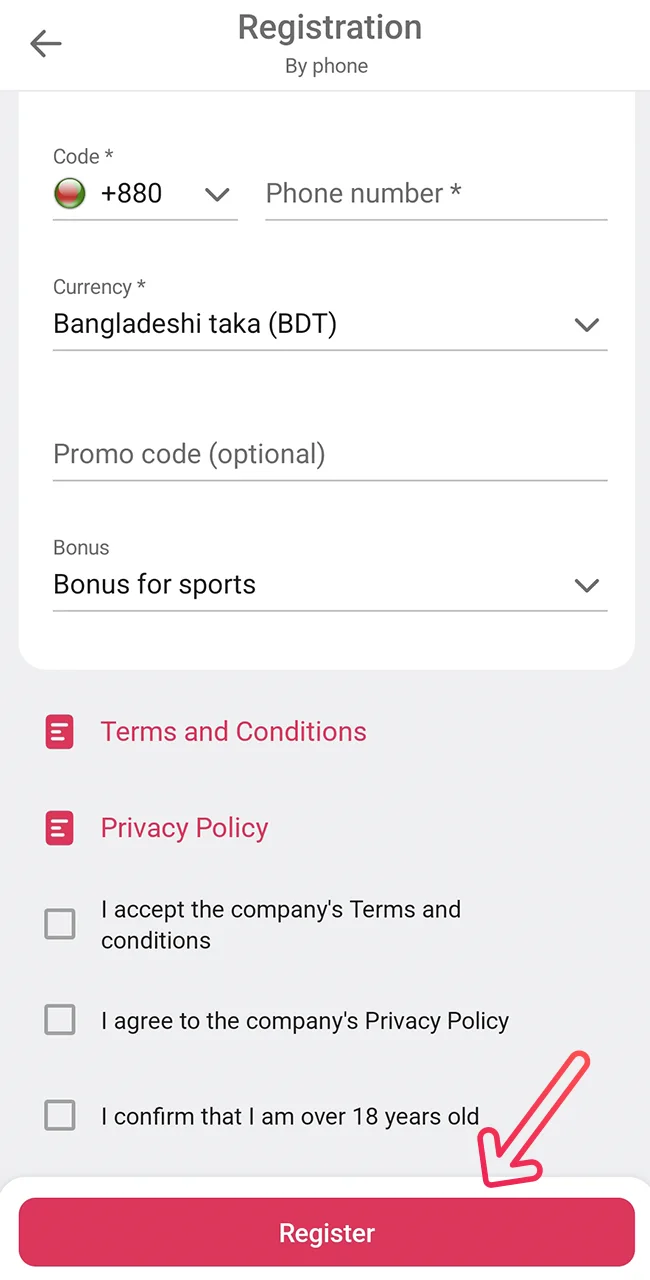Enable the Privacy Policy agreement checkbox

pos(59,1019)
